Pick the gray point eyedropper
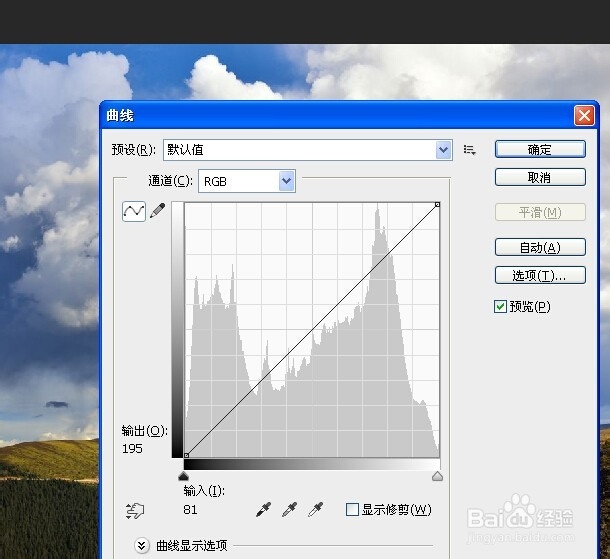 289,509
